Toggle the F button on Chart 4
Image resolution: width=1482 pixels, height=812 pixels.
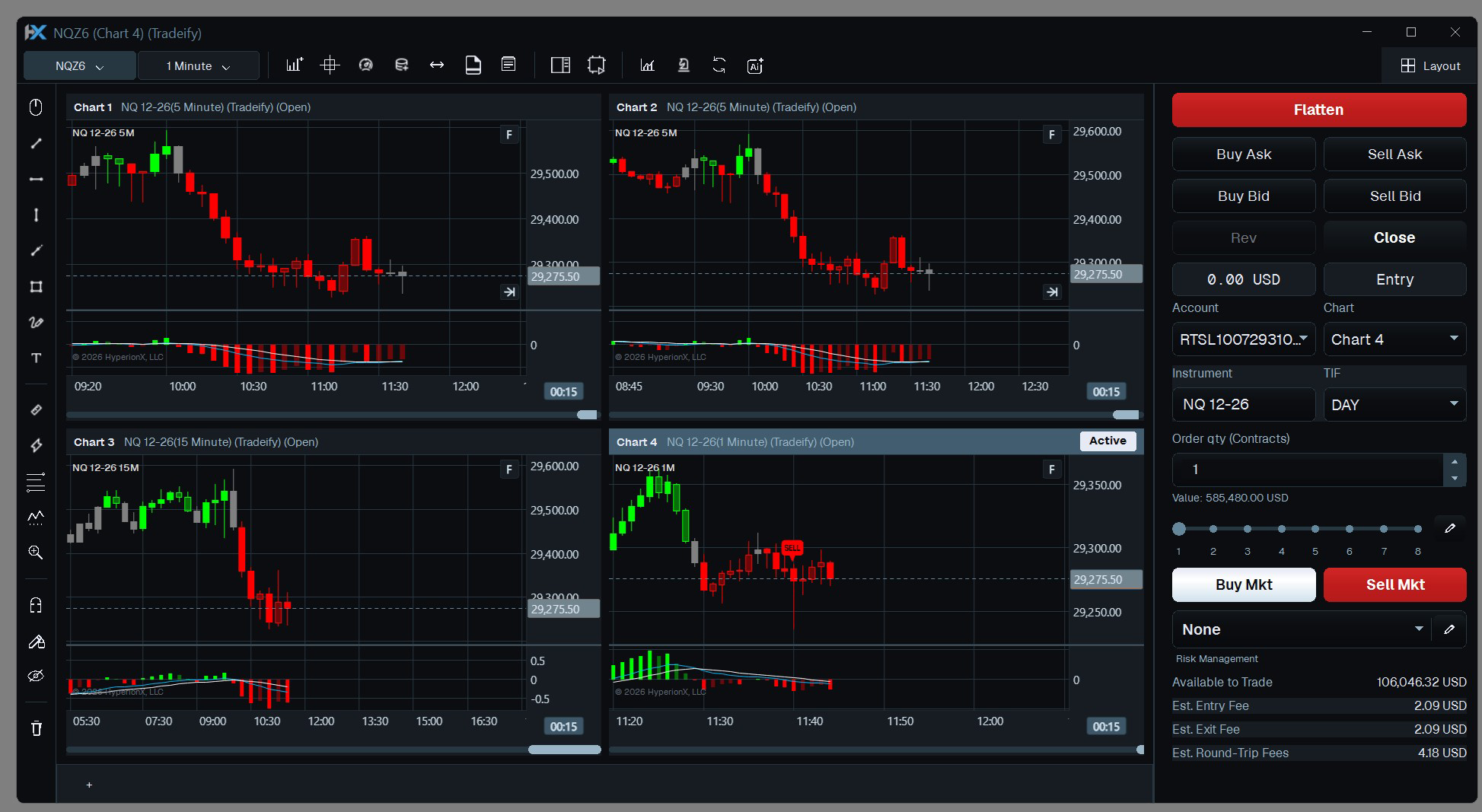1052,470
